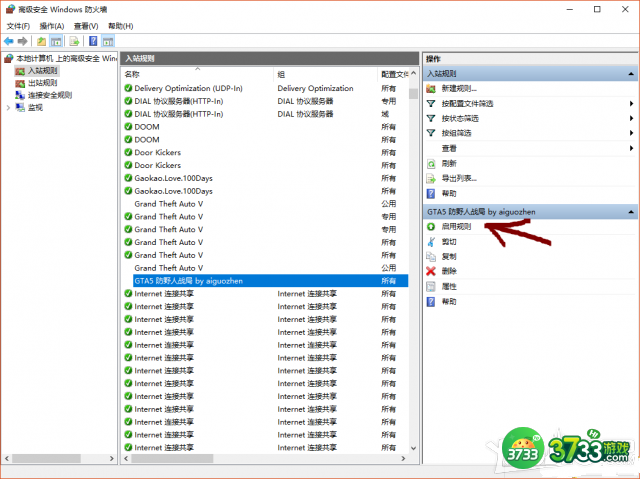Expand the 监视 node in the tree
Image resolution: width=640 pixels, height=479 pixels.
tap(8, 108)
